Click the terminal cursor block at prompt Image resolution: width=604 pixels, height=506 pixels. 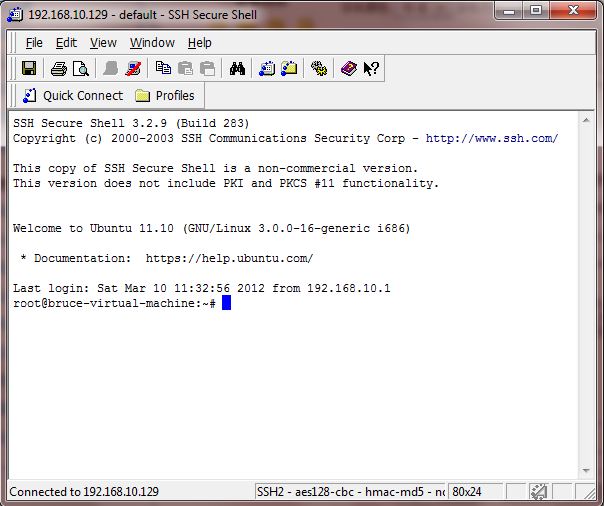(226, 303)
